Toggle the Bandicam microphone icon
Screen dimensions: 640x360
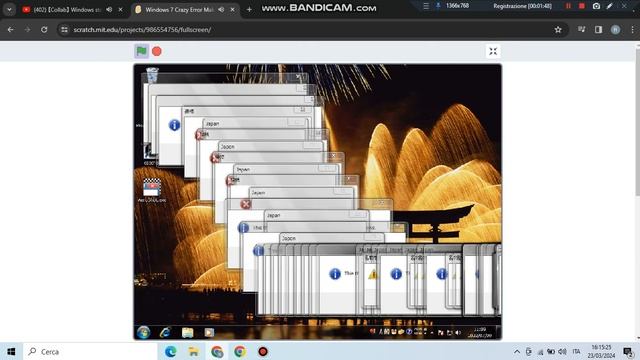[x=438, y=6]
